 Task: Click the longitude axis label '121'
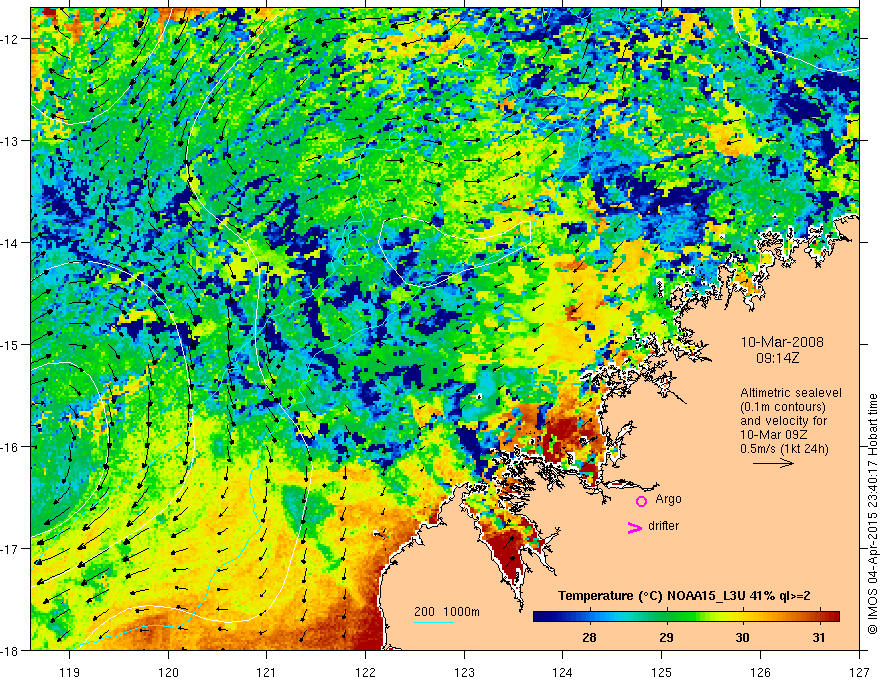pos(267,672)
